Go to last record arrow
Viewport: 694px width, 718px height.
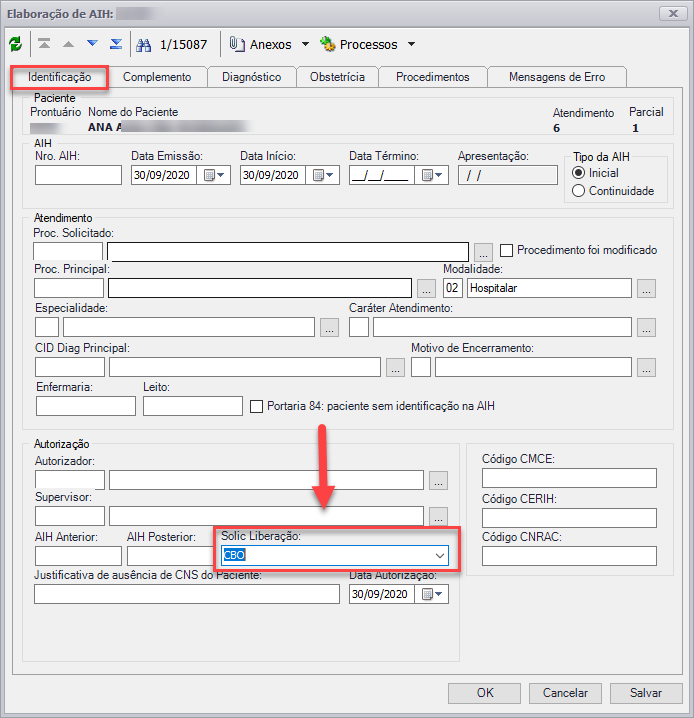tap(116, 44)
